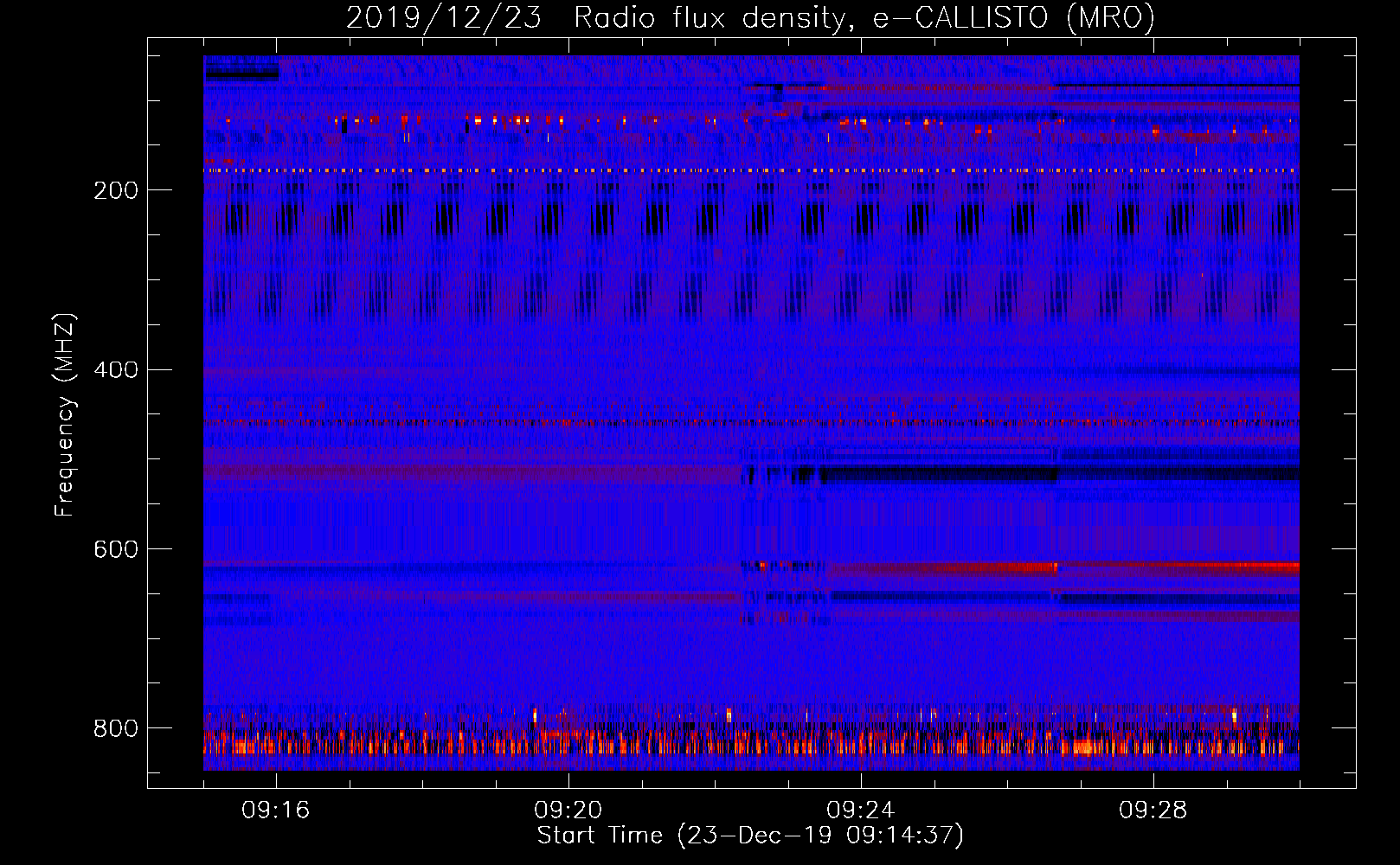
Task: Click the 09:24 time tick label
Action: click(x=861, y=811)
